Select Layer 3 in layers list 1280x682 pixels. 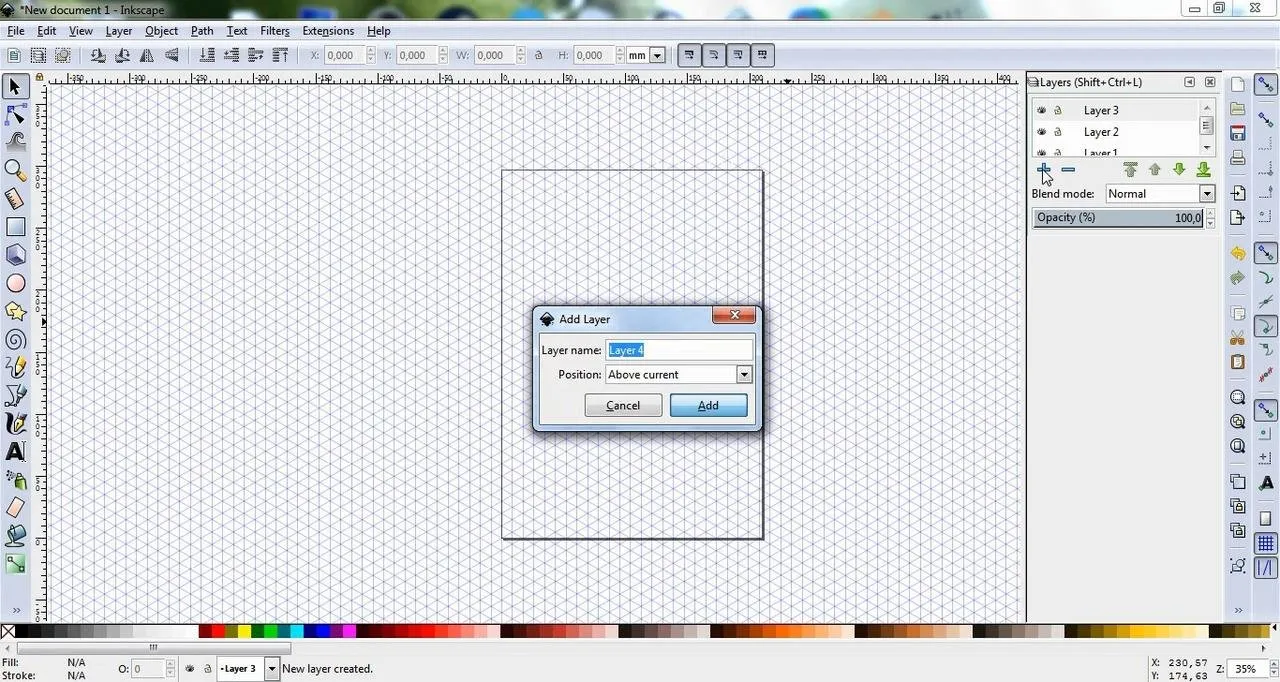1115,110
